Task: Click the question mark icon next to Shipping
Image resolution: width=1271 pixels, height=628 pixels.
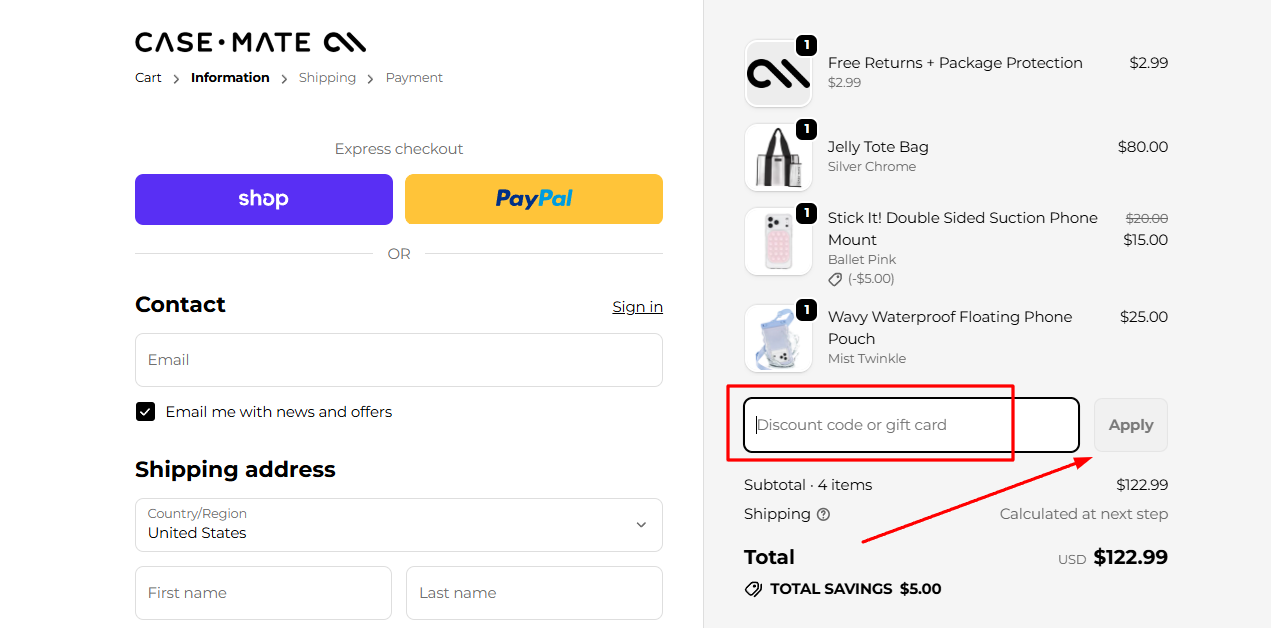Action: [822, 514]
